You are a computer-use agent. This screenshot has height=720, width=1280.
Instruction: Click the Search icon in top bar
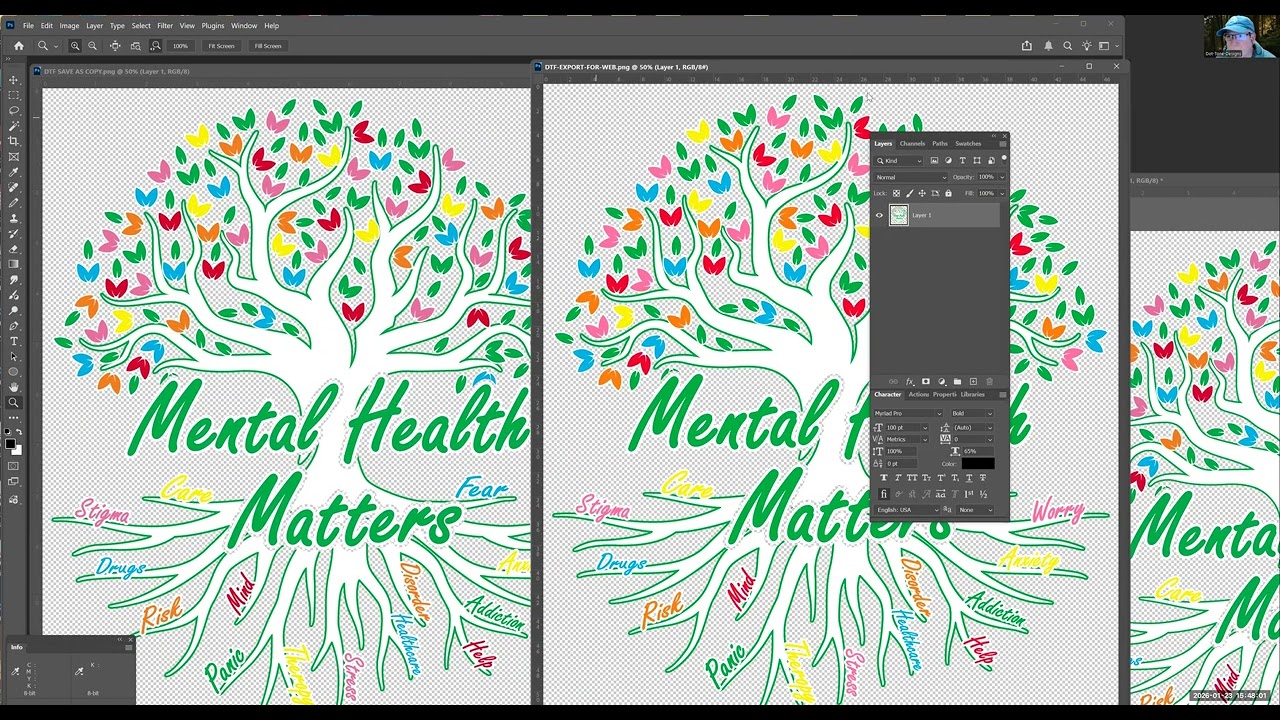pos(1068,46)
